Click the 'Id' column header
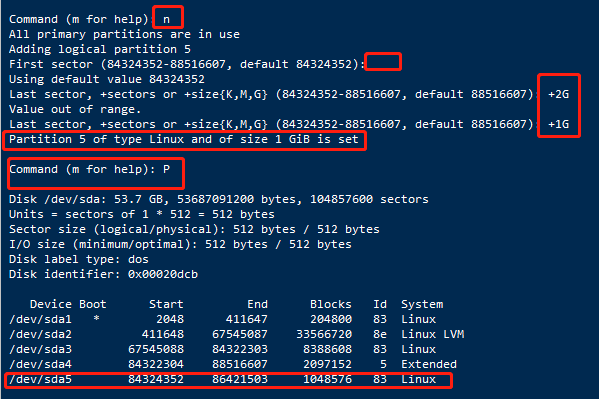The width and height of the screenshot is (599, 399). tap(380, 304)
